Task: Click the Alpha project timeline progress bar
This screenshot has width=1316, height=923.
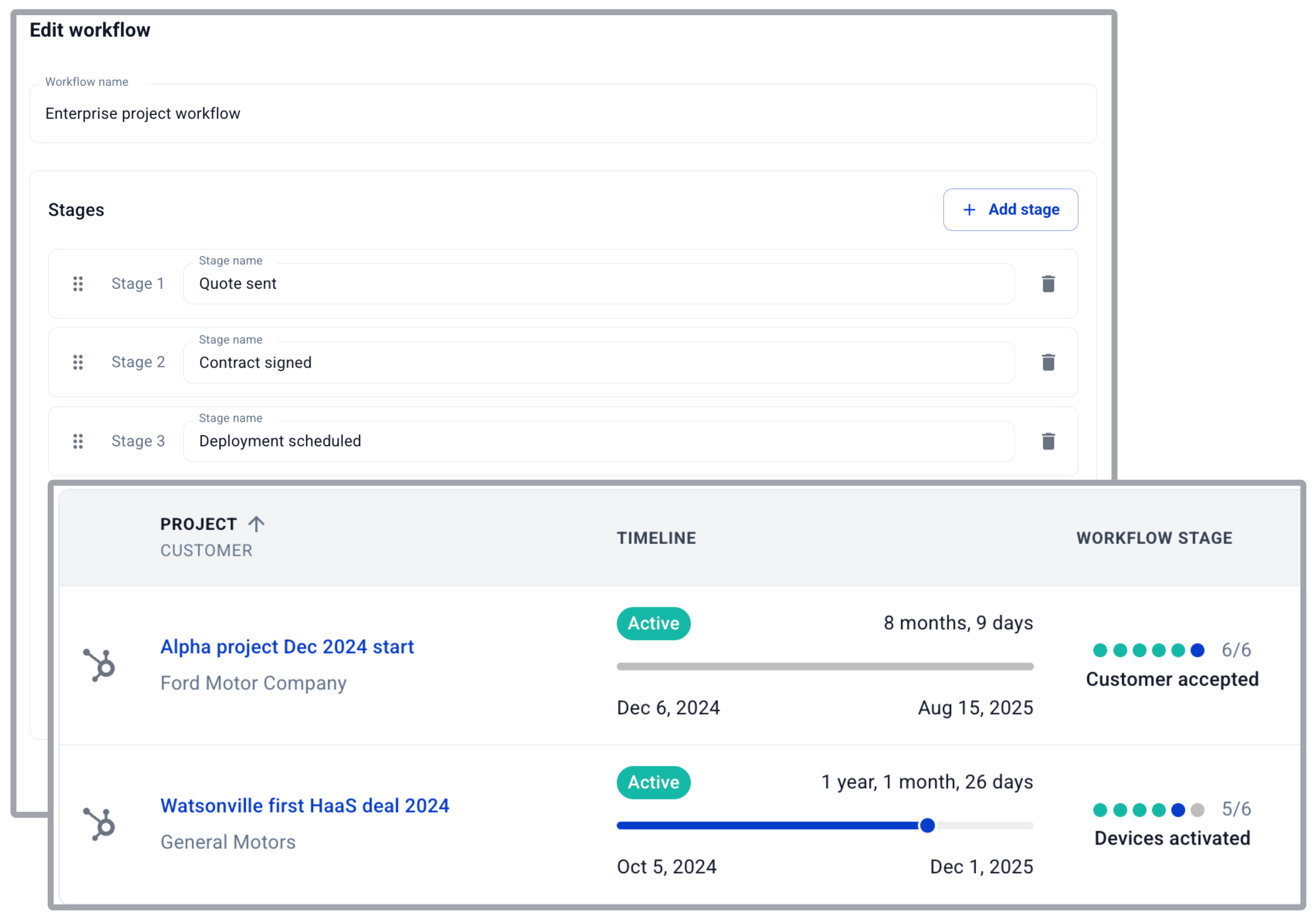Action: click(x=824, y=666)
